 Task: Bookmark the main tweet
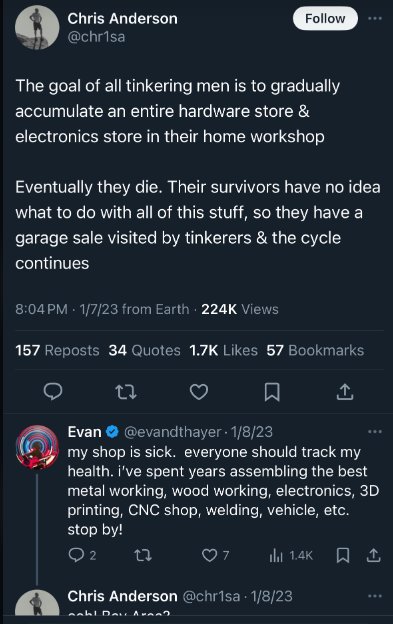click(x=272, y=392)
